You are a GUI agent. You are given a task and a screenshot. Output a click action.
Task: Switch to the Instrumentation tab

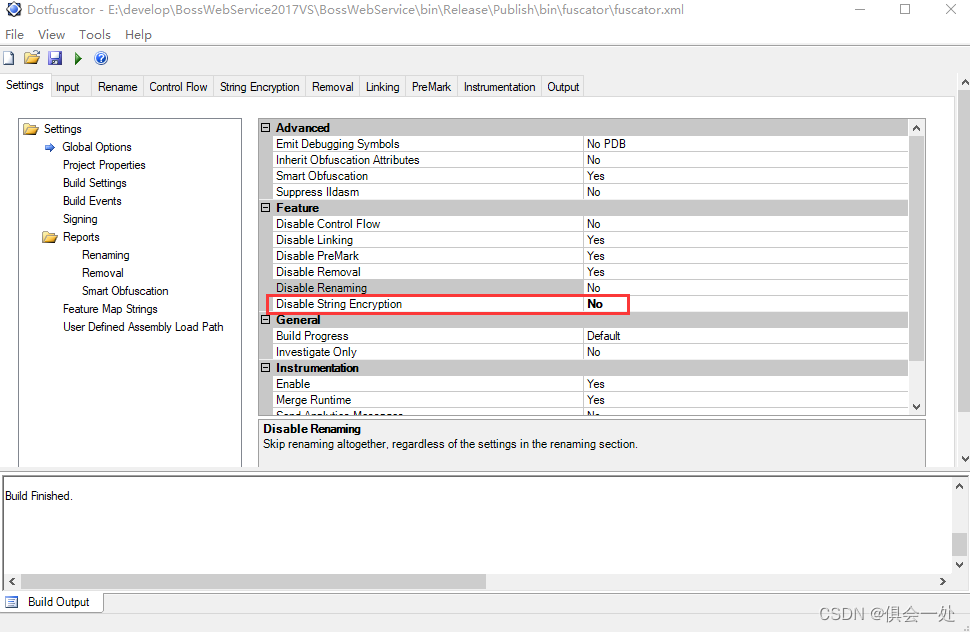(x=499, y=87)
